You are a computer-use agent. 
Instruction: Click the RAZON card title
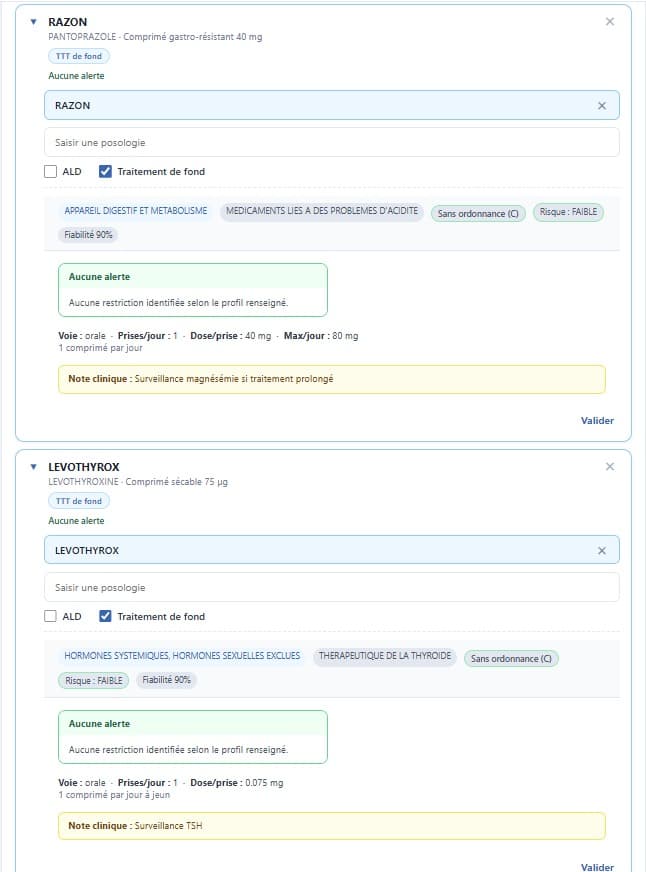(68, 22)
